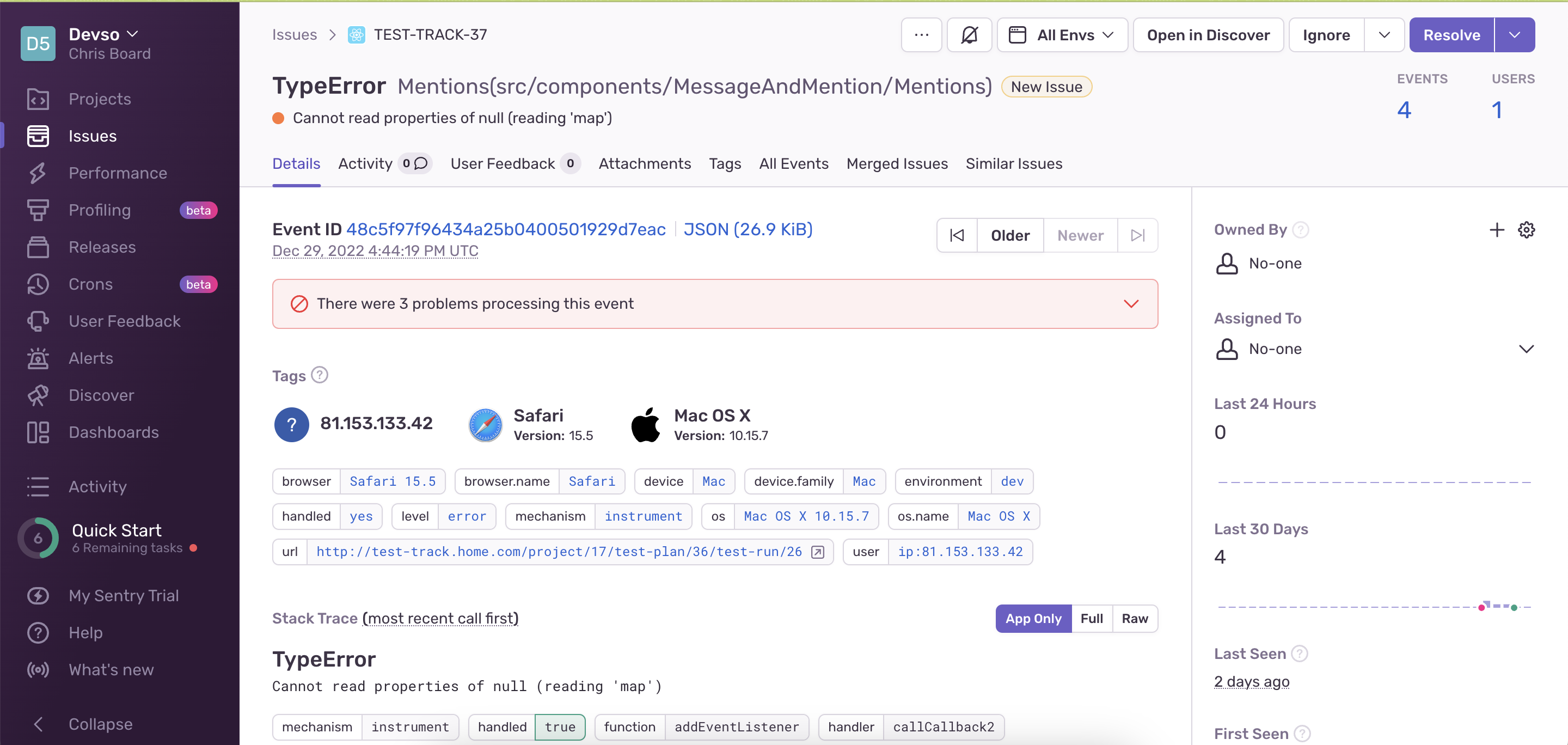Switch stack trace to Full view
This screenshot has width=1568, height=745.
click(1092, 619)
